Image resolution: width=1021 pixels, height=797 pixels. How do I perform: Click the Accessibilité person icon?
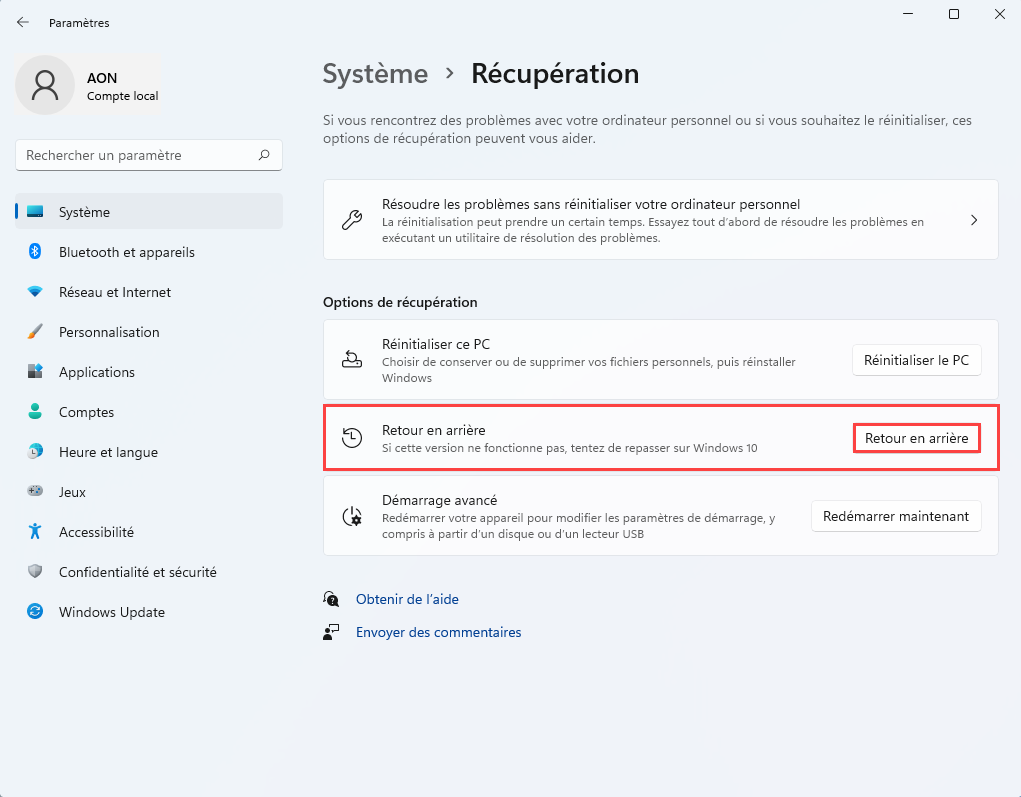(x=35, y=532)
